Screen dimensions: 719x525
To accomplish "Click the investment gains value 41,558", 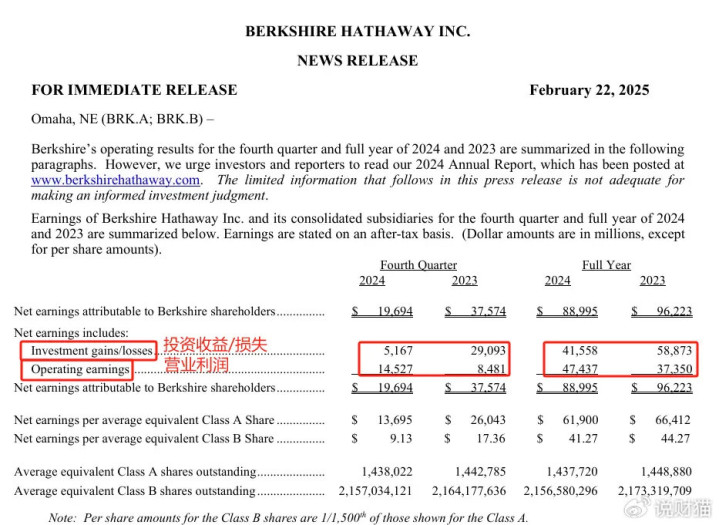I will (580, 351).
